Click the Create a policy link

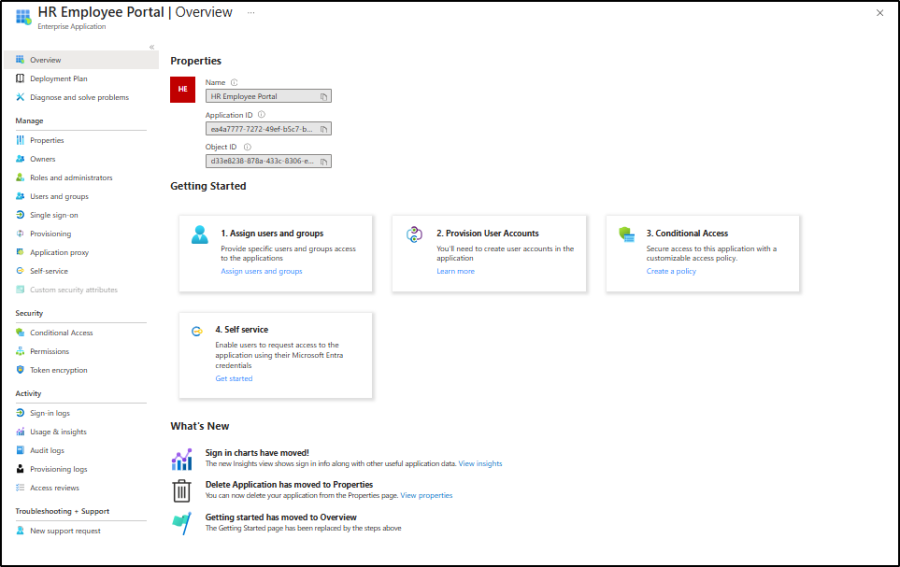tap(671, 271)
